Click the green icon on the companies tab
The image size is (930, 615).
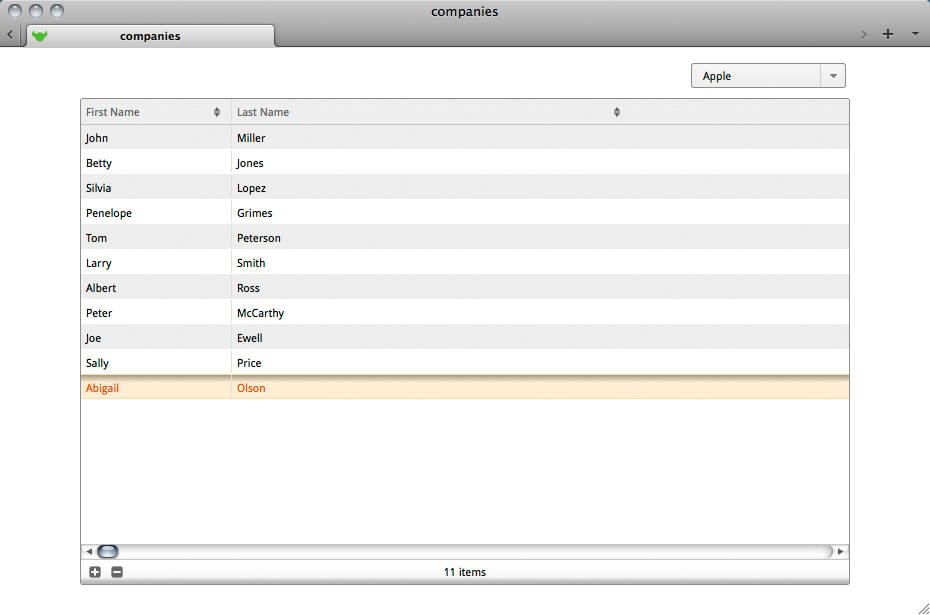point(40,36)
